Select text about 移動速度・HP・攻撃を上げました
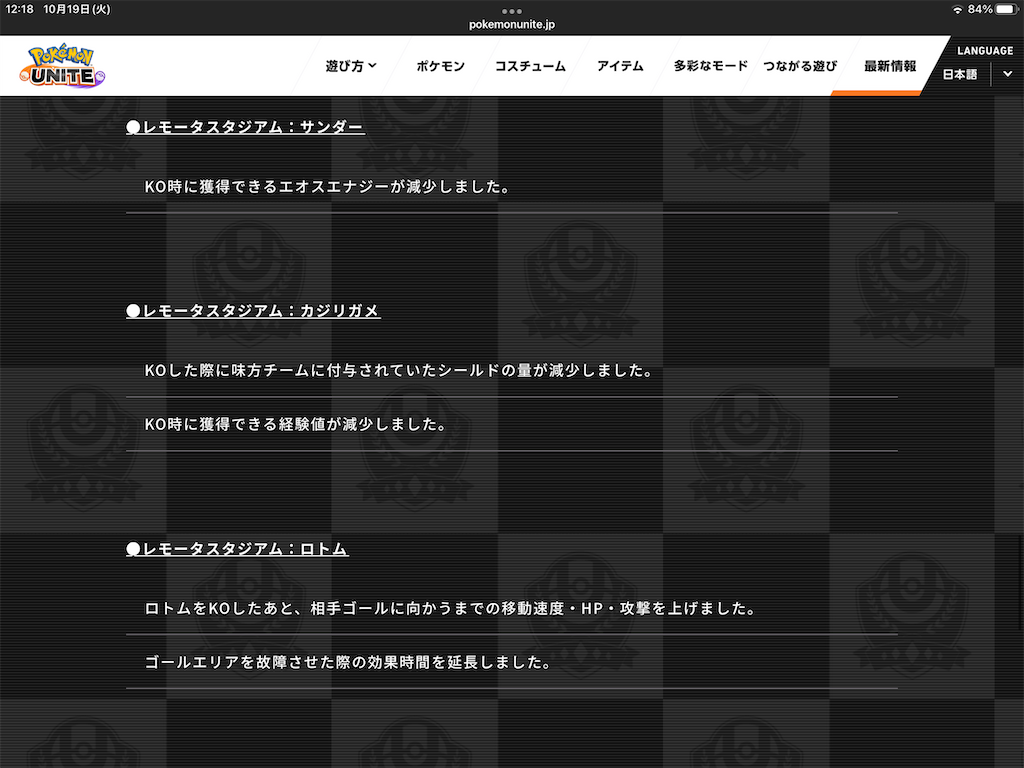The image size is (1024, 768). [450, 609]
